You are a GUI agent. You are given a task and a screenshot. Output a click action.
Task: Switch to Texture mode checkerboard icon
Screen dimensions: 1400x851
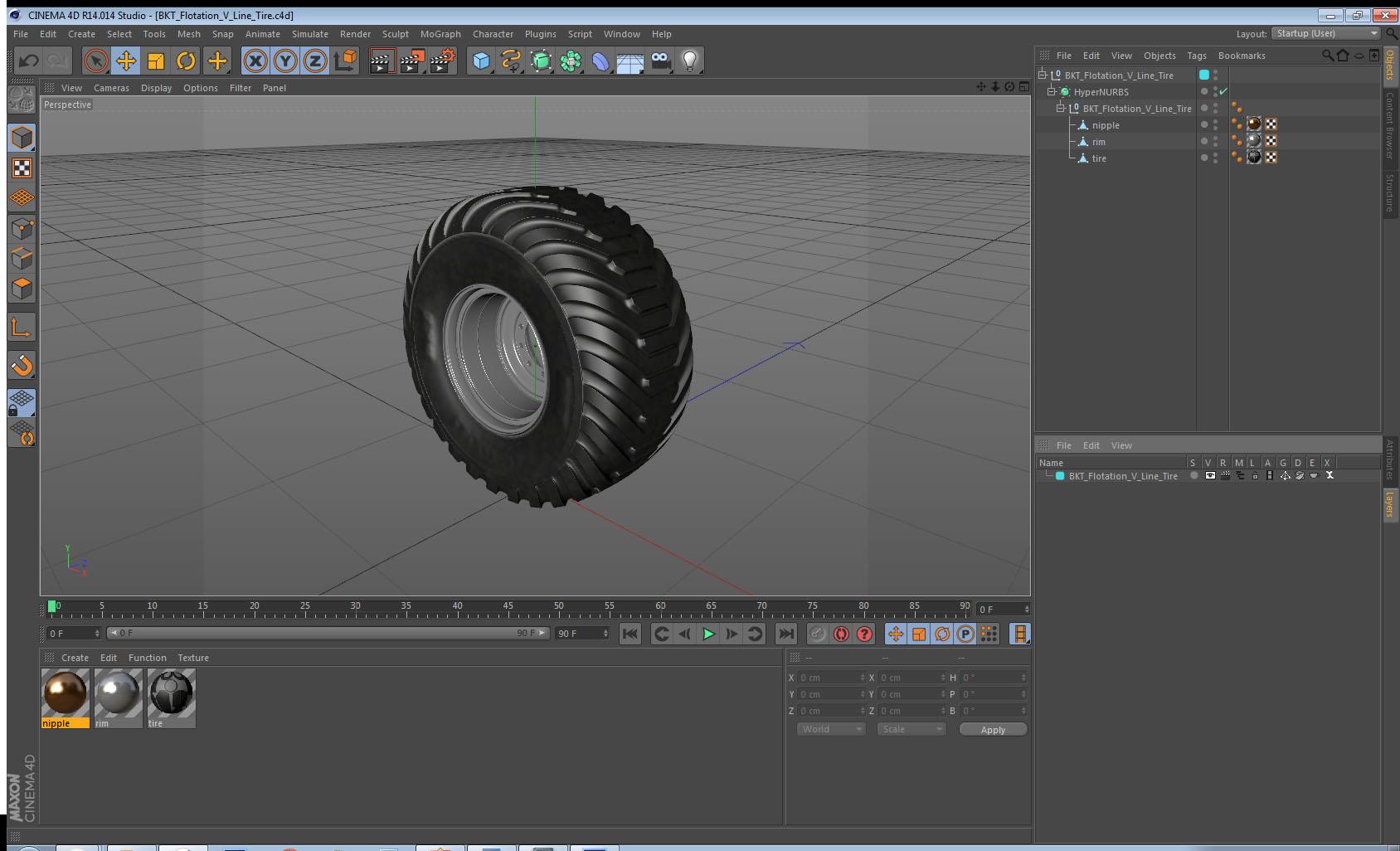[22, 168]
